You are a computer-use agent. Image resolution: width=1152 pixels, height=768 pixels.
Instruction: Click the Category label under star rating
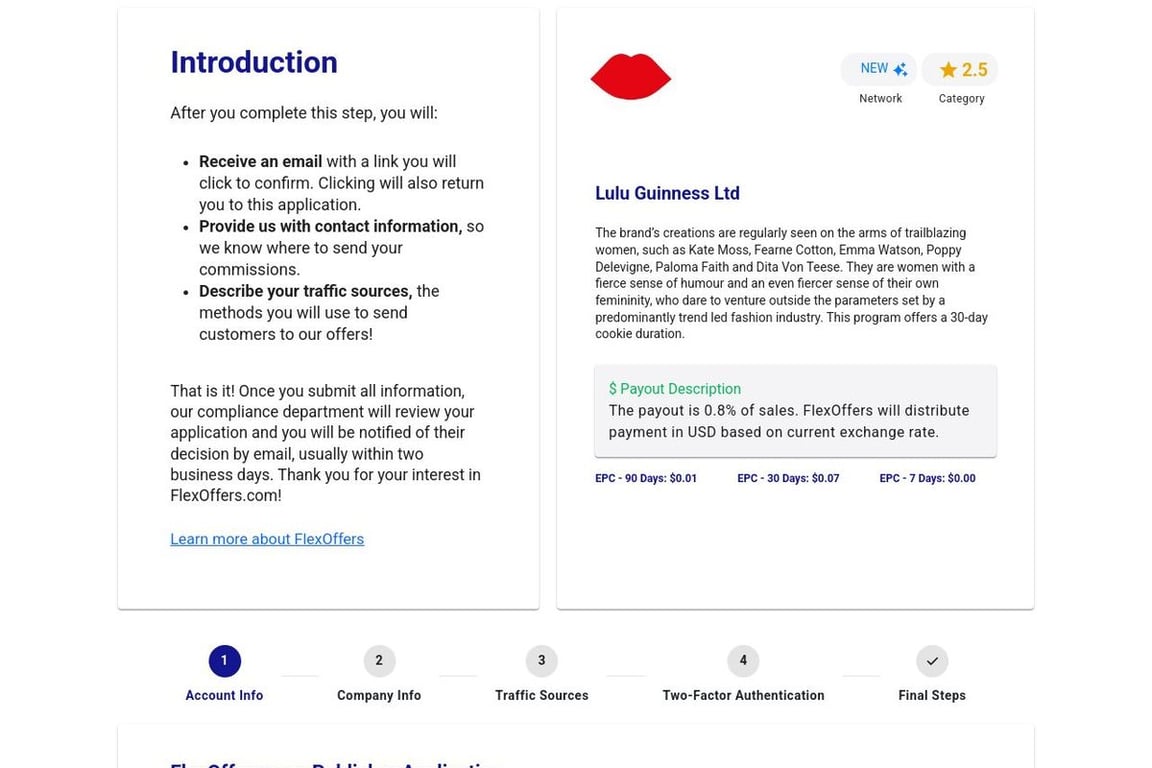(x=961, y=98)
